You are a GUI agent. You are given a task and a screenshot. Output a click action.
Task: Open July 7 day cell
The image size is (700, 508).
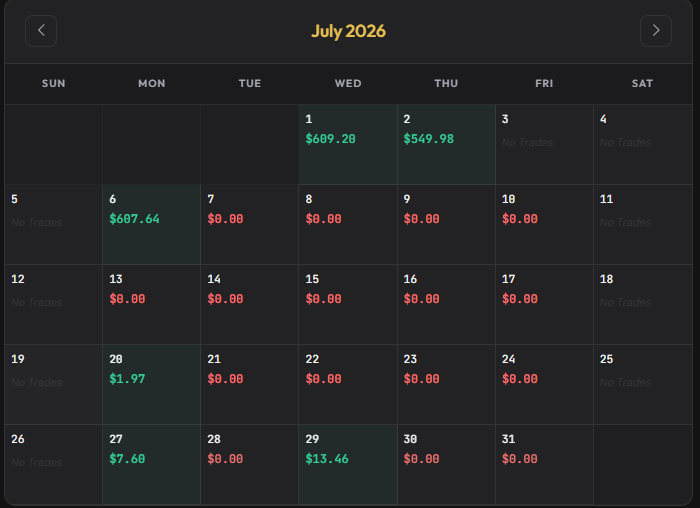tap(250, 225)
